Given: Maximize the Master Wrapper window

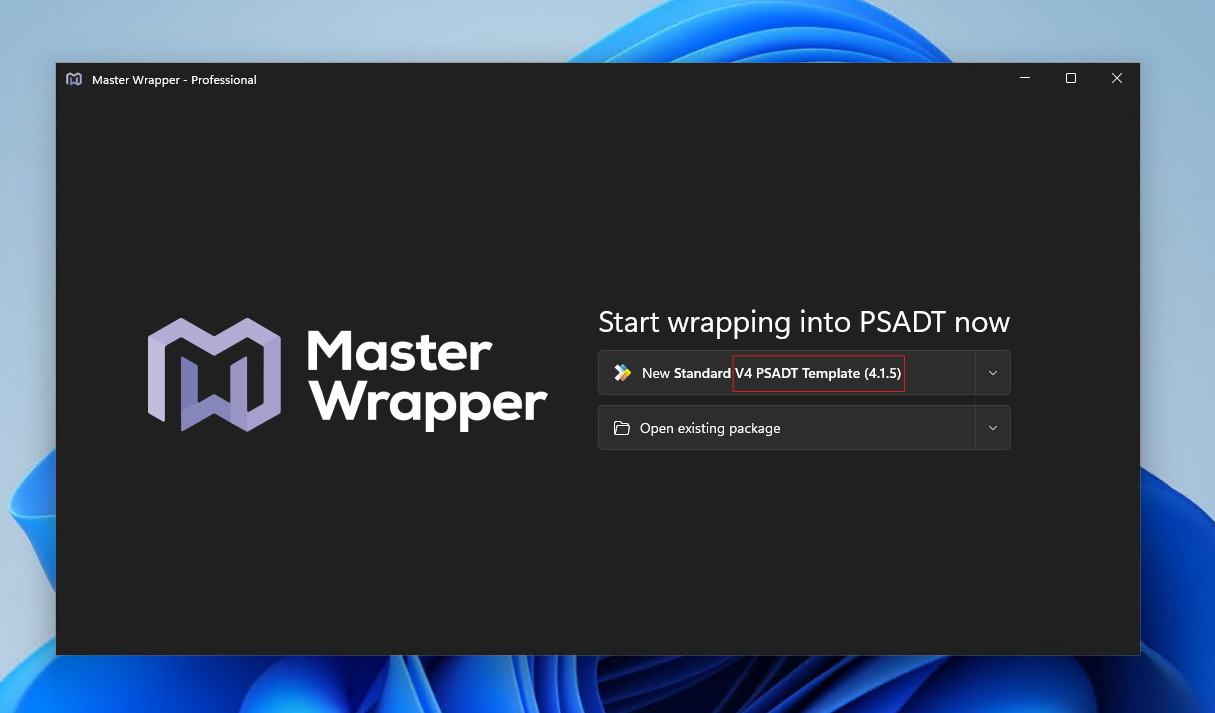Looking at the screenshot, I should point(1071,78).
